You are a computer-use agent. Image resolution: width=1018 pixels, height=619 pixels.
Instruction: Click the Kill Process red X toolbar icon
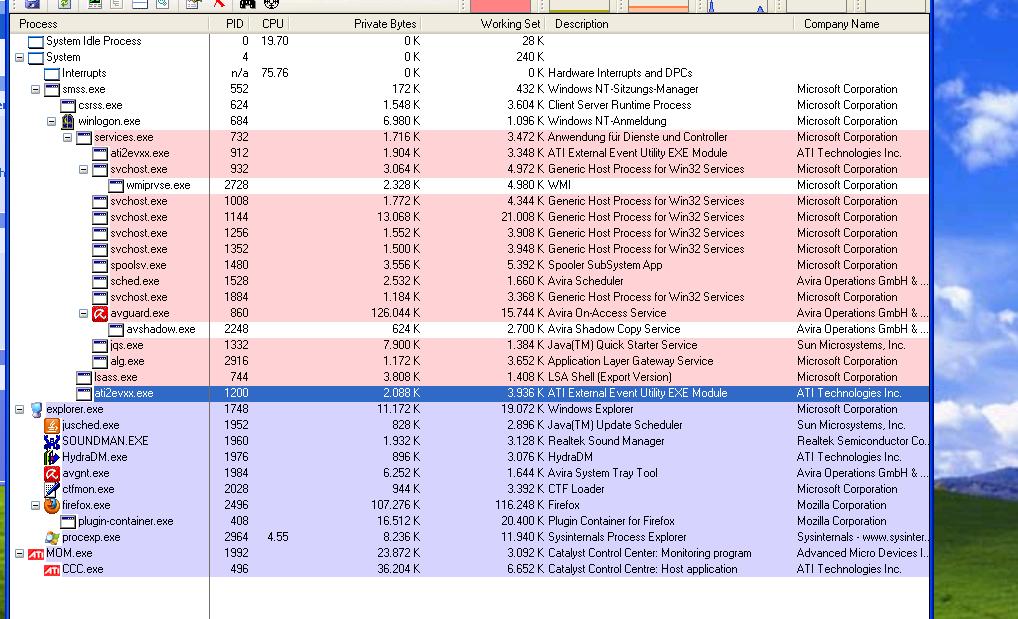[x=219, y=3]
